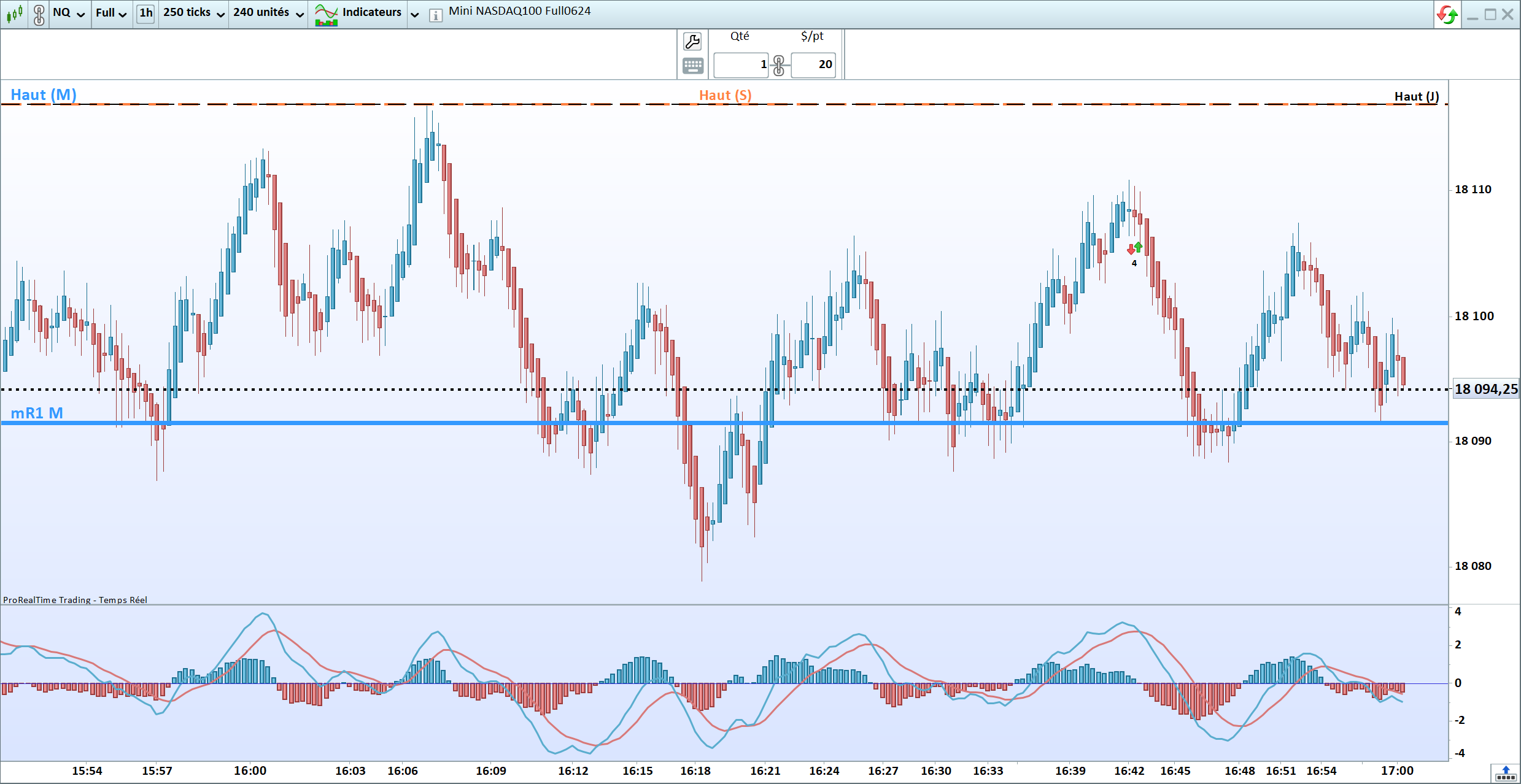Click the instrument info icon
Viewport: 1521px width, 784px height.
tap(435, 15)
